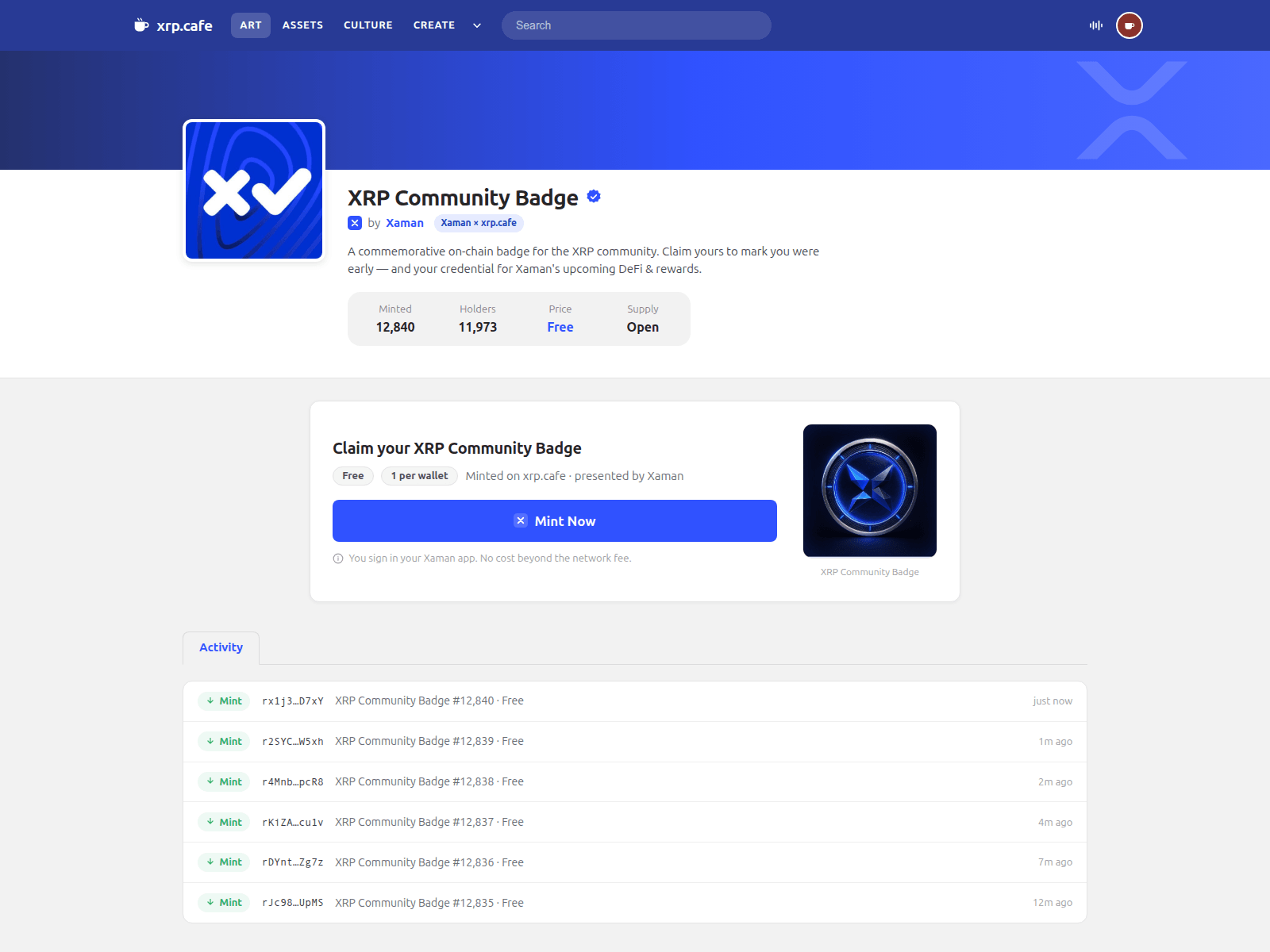Open the CULTURE menu item
Image resolution: width=1270 pixels, height=952 pixels.
pyautogui.click(x=368, y=25)
